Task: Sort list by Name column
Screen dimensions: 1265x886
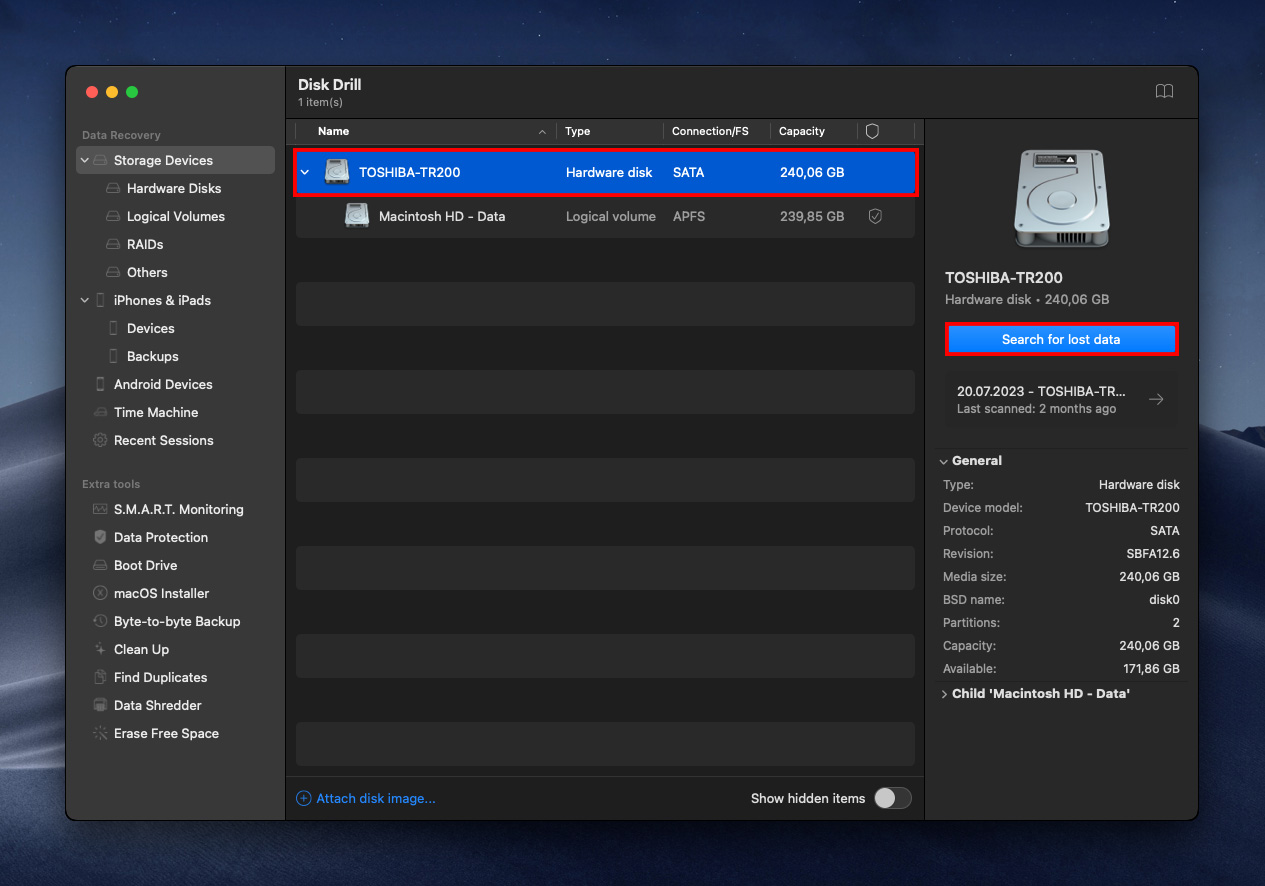Action: click(x=334, y=131)
